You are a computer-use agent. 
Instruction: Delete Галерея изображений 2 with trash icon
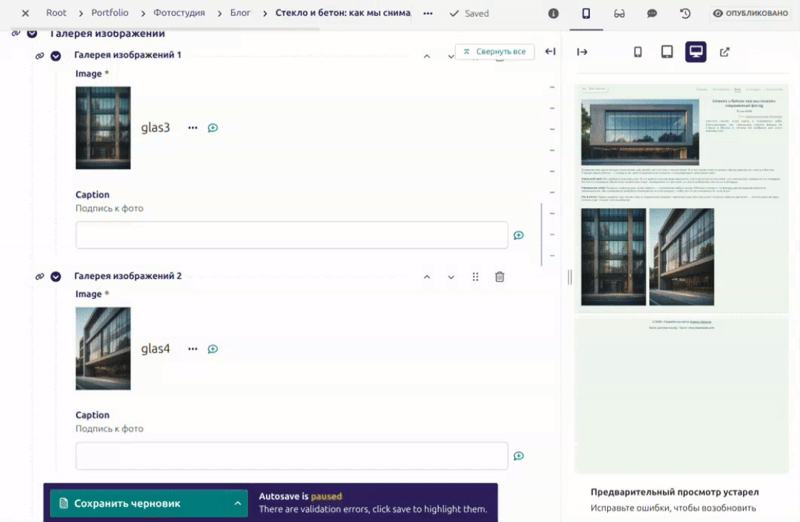(x=499, y=277)
